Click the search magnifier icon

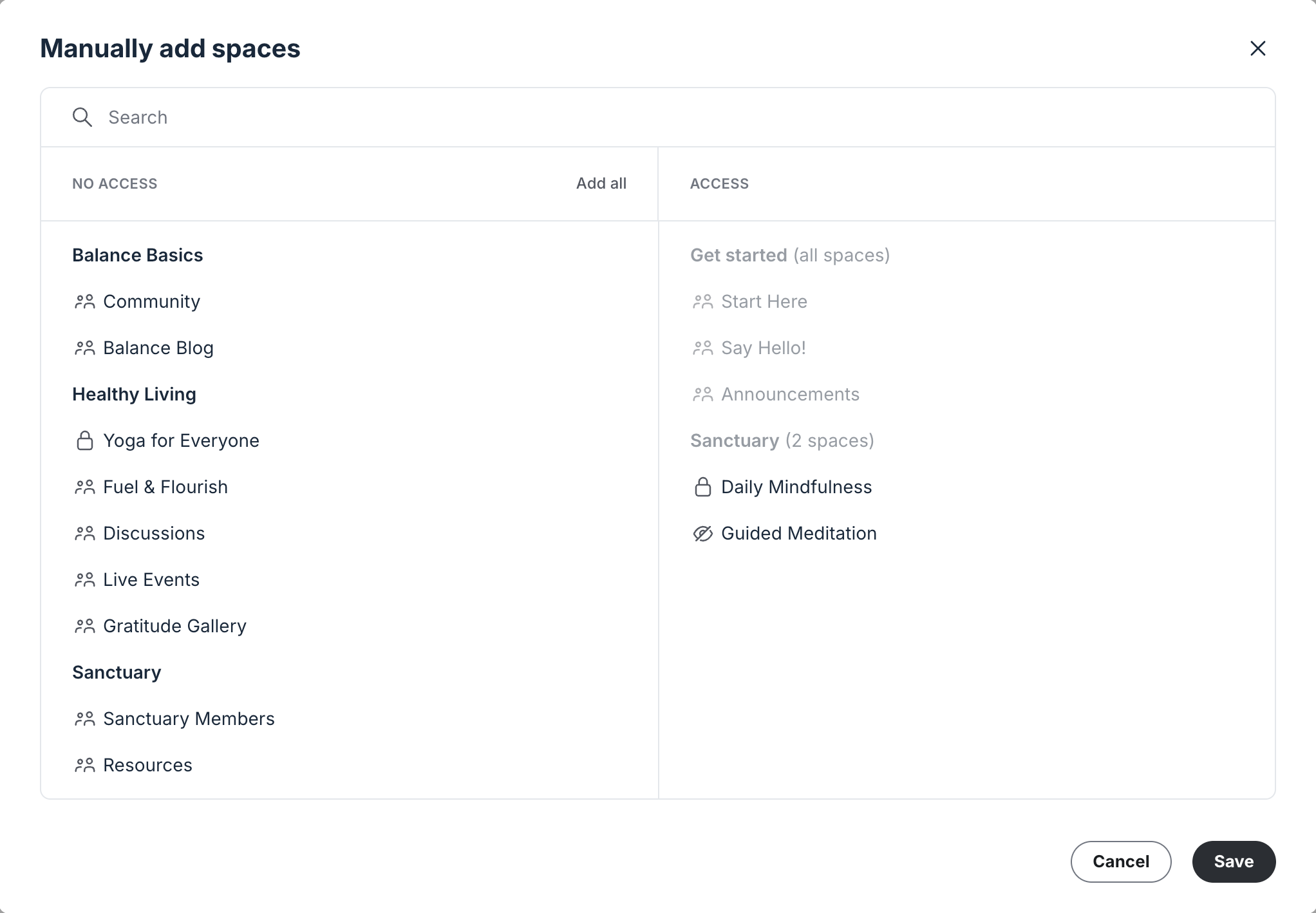point(82,117)
